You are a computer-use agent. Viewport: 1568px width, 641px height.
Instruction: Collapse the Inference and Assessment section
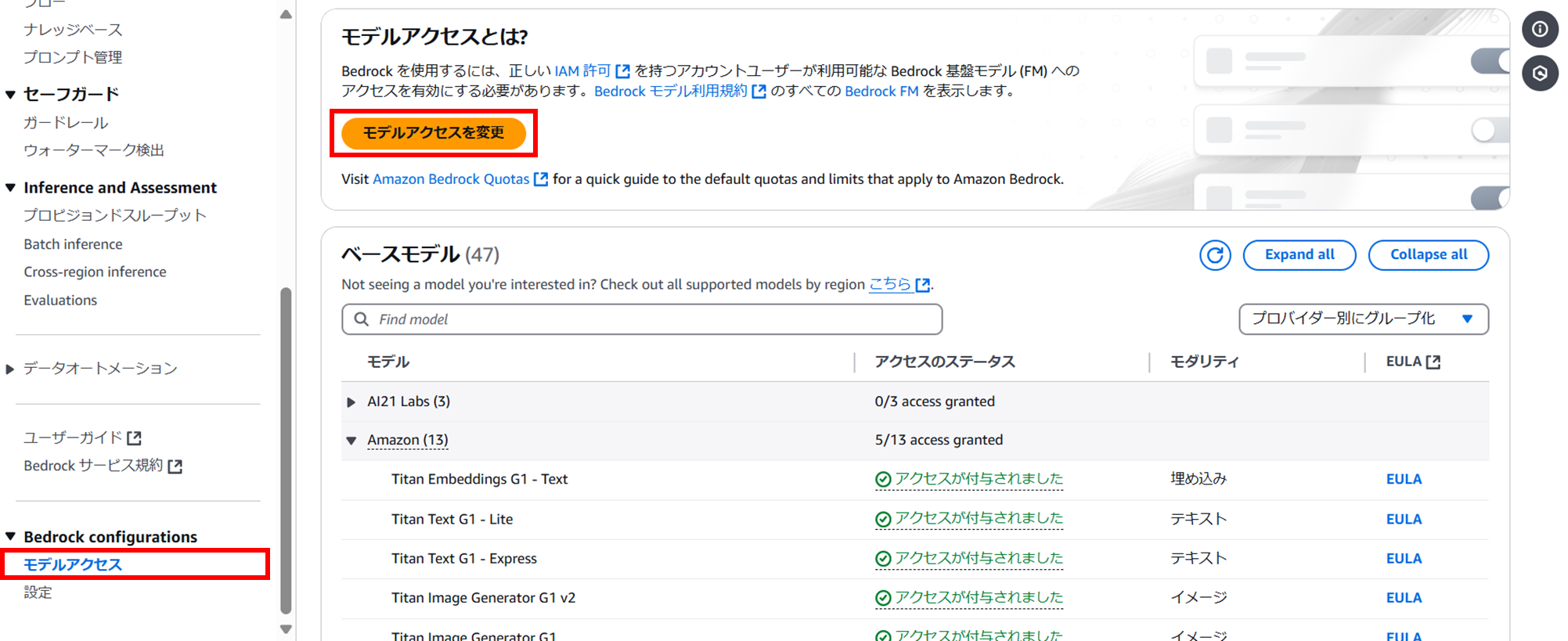[10, 188]
